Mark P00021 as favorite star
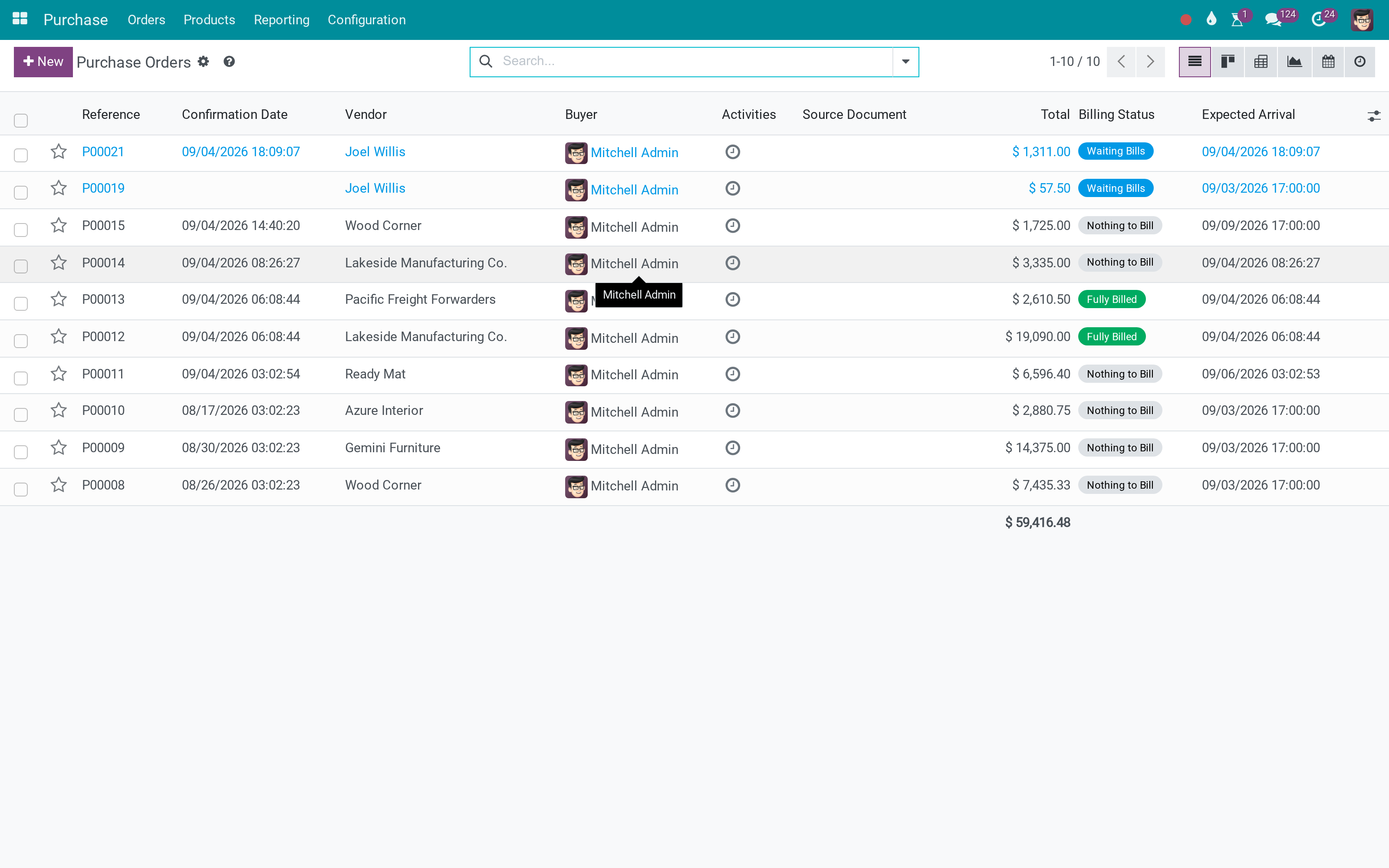 click(x=59, y=151)
